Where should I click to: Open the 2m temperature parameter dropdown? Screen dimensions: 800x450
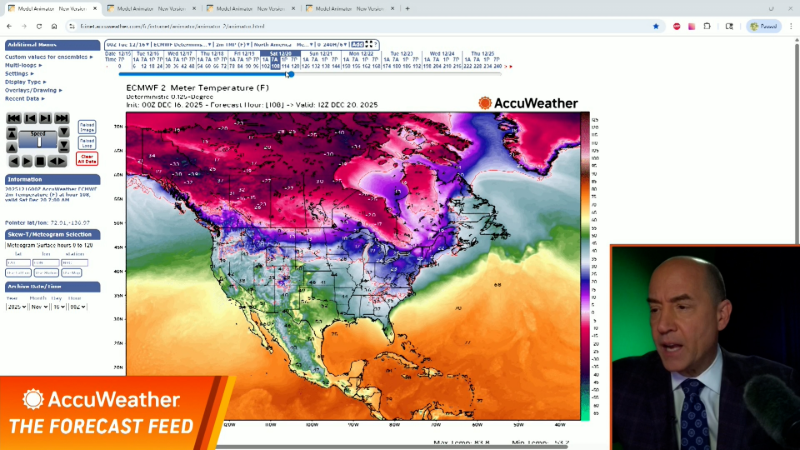(x=232, y=45)
